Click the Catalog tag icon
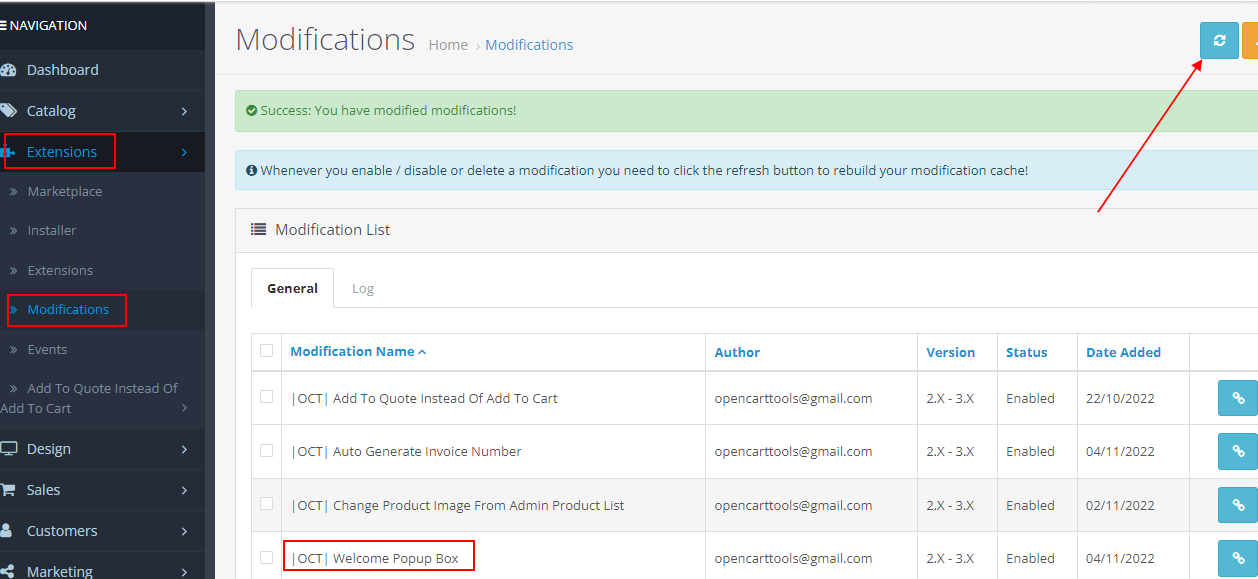This screenshot has width=1258, height=579. pos(8,111)
